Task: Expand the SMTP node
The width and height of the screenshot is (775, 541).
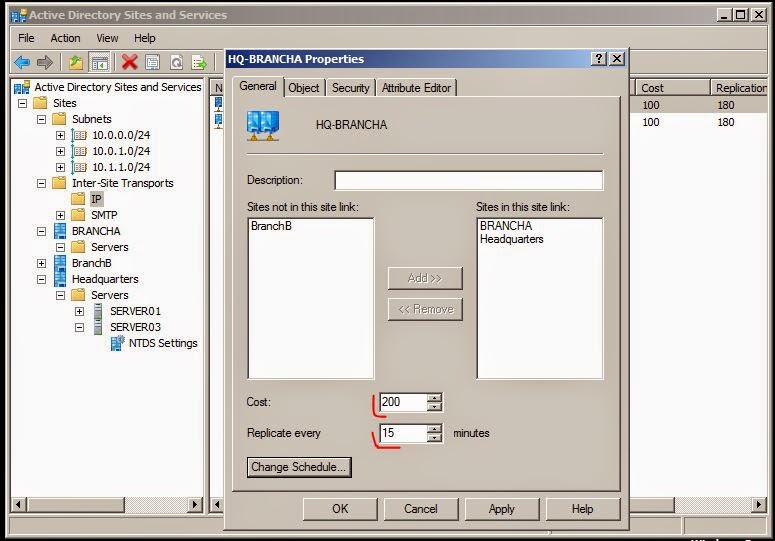Action: (60, 215)
